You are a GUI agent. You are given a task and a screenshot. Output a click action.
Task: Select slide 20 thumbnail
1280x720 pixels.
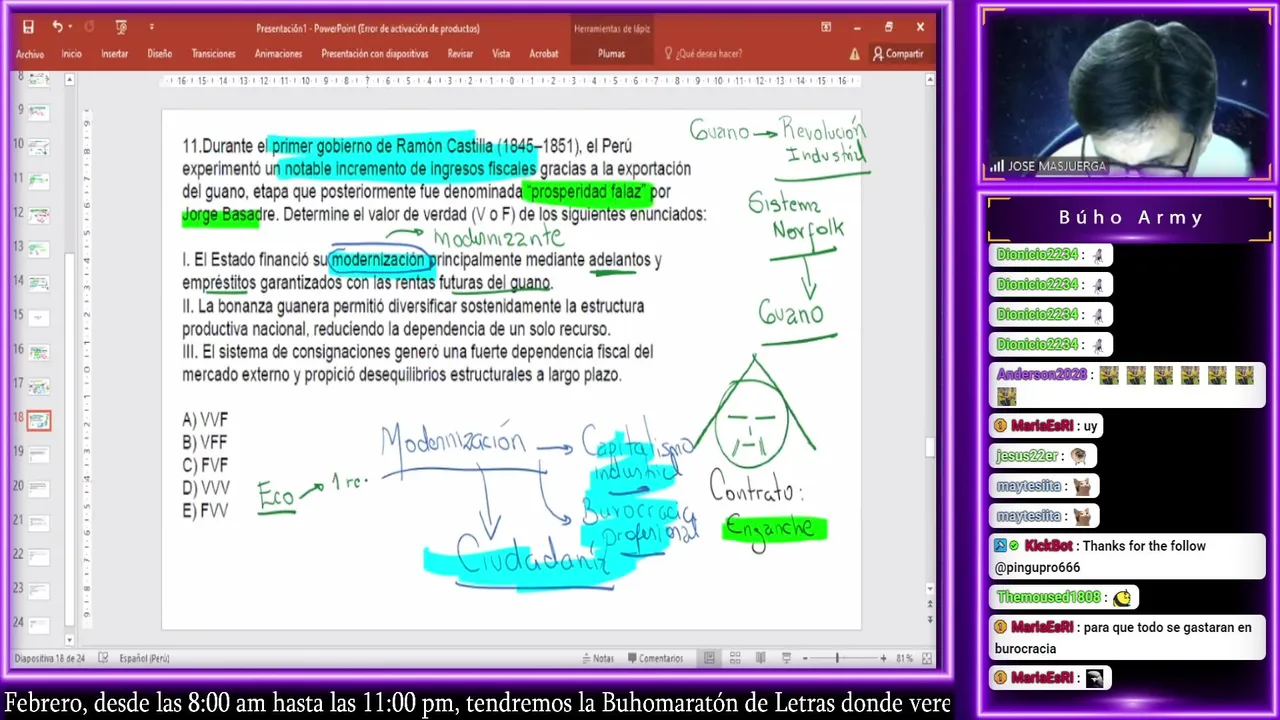[39, 488]
